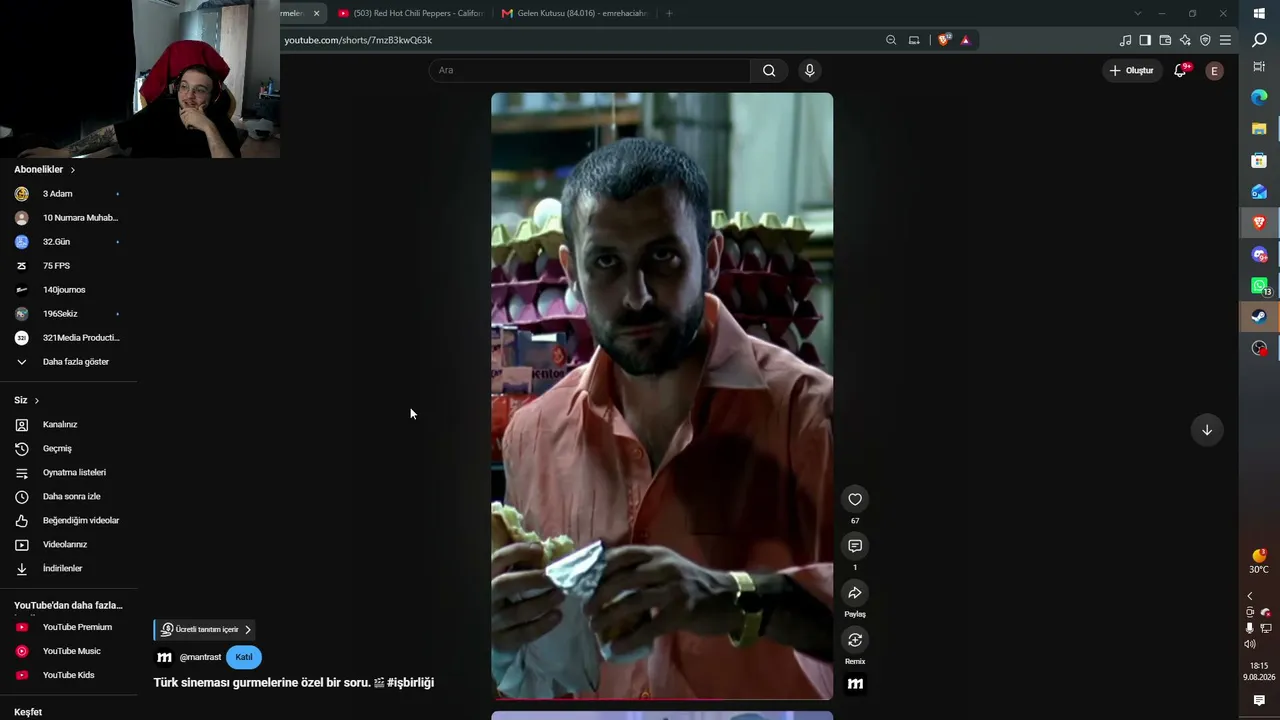Open Microsoft Store from the taskbar
1280x720 pixels.
(1259, 160)
